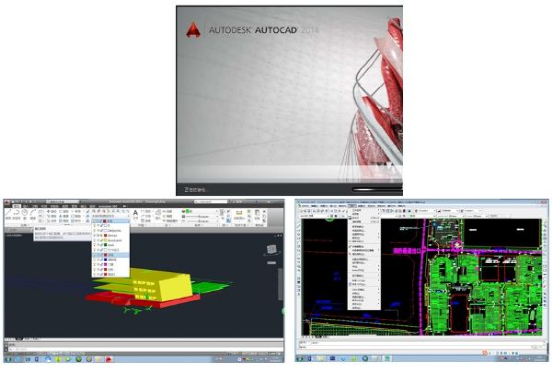
Task: Click the yellow color swatch in layer list
Action: [105, 240]
